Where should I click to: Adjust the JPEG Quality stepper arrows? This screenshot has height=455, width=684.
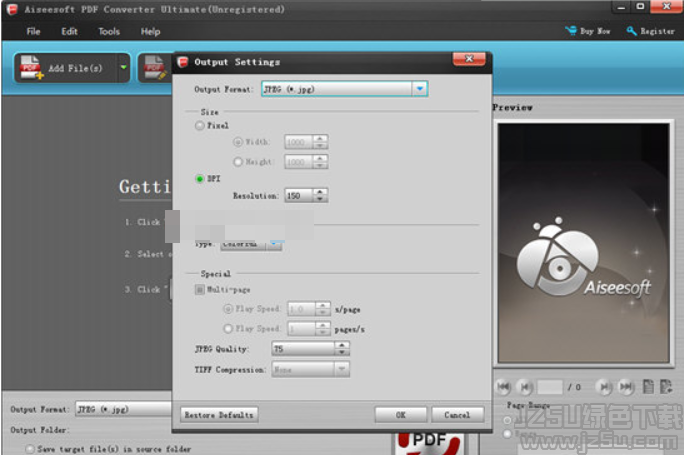click(x=342, y=349)
